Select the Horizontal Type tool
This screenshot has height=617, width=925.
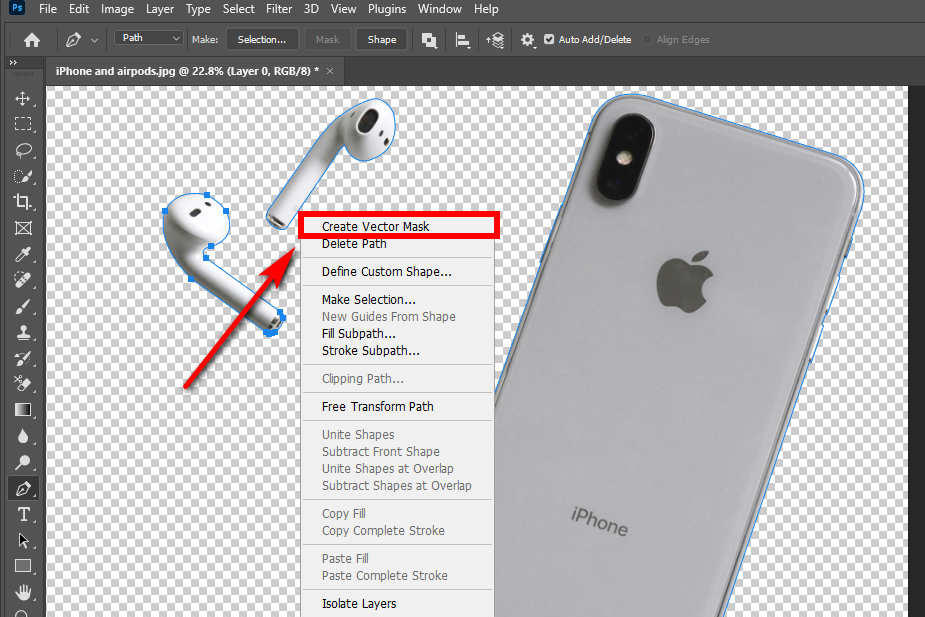pyautogui.click(x=22, y=514)
